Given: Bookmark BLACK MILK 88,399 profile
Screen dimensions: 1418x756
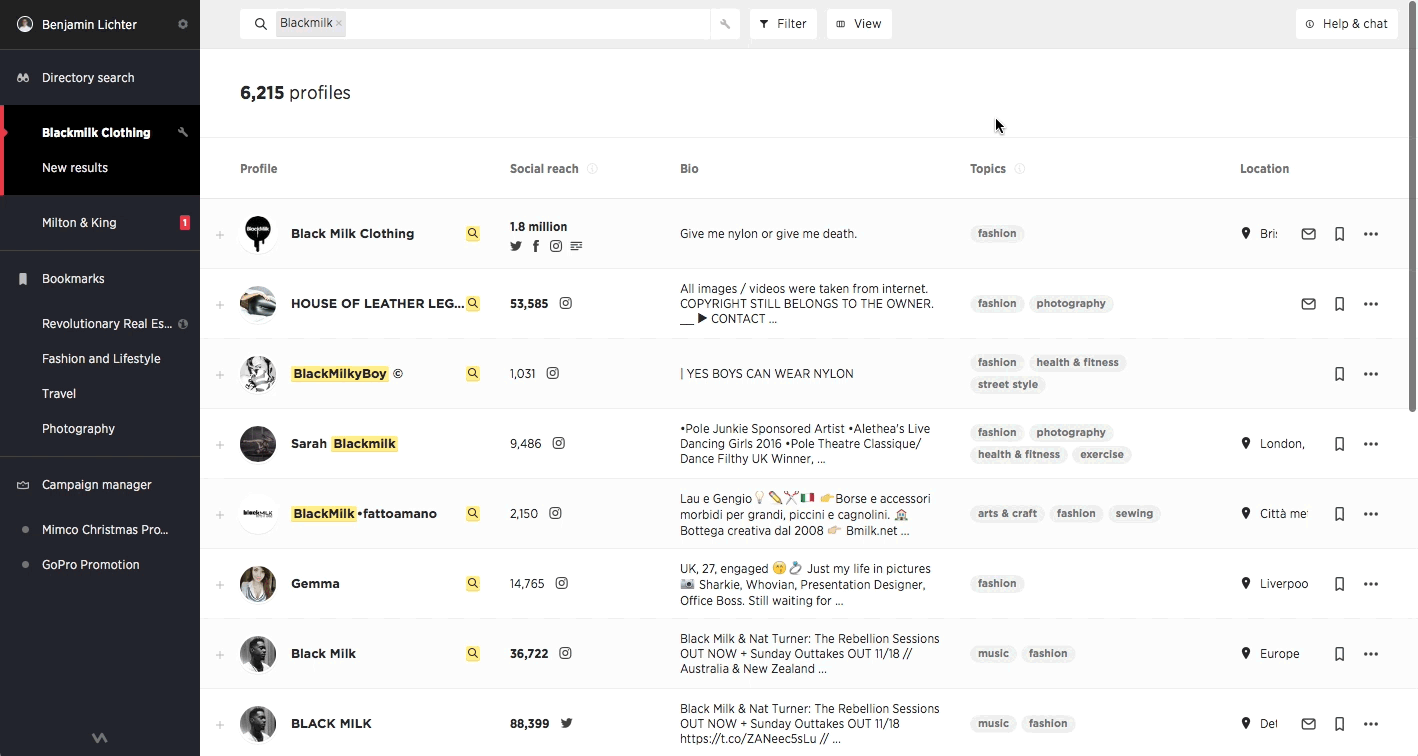Looking at the screenshot, I should pos(1339,724).
